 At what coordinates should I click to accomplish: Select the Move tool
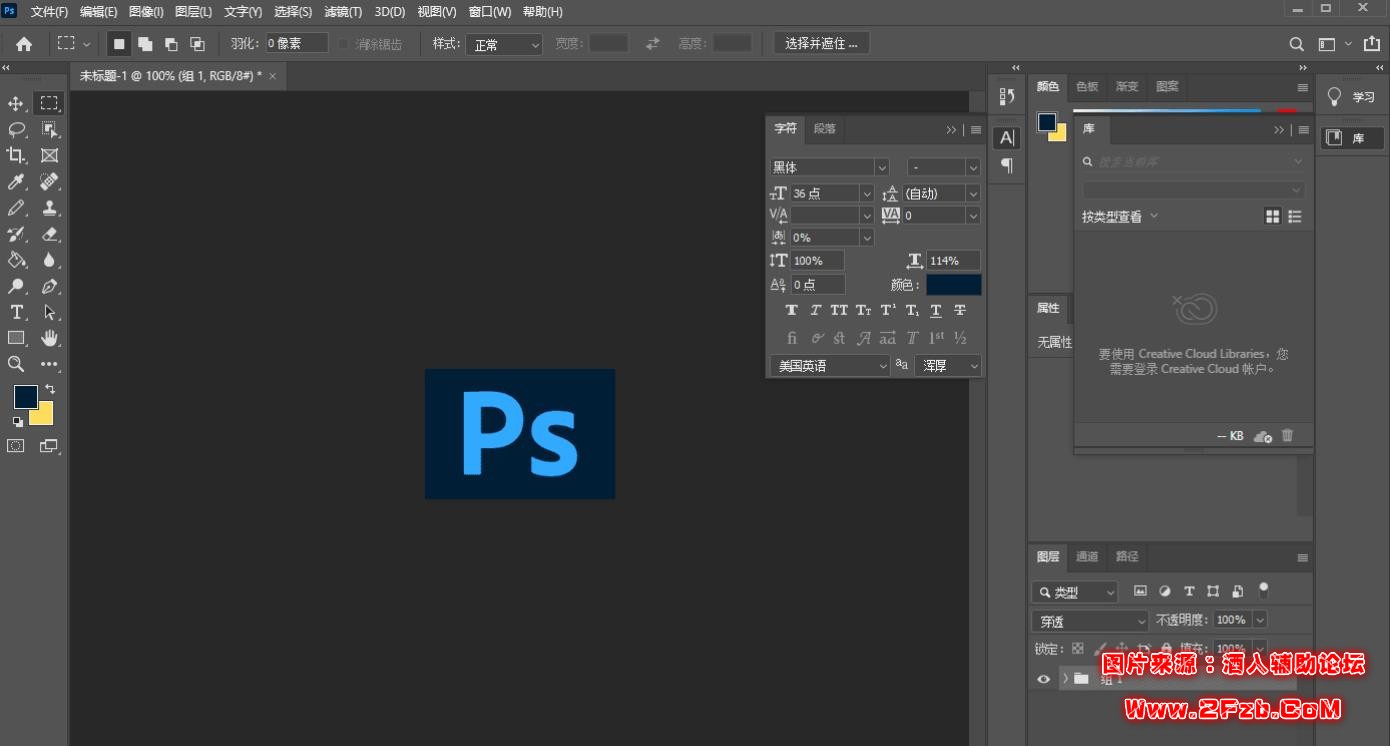pos(16,104)
